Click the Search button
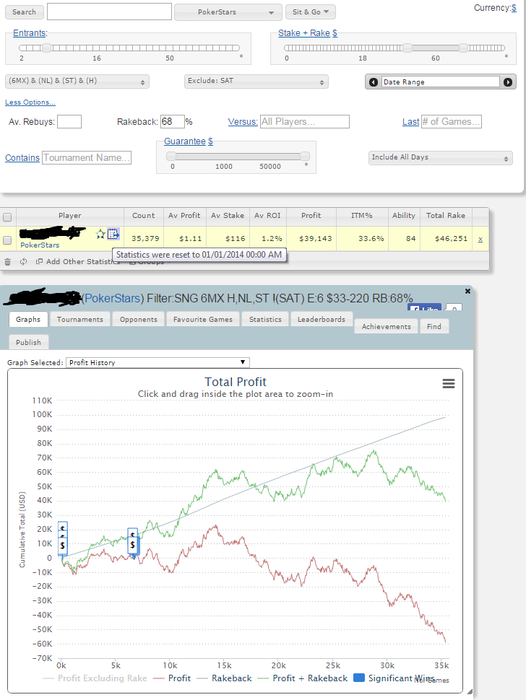This screenshot has height=700, width=526. click(x=24, y=12)
